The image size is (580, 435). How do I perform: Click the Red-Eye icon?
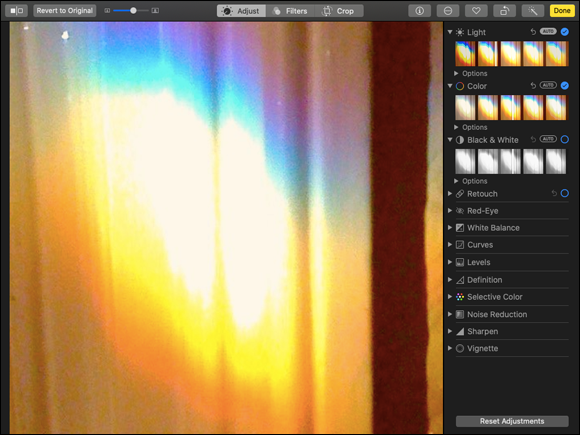click(460, 211)
